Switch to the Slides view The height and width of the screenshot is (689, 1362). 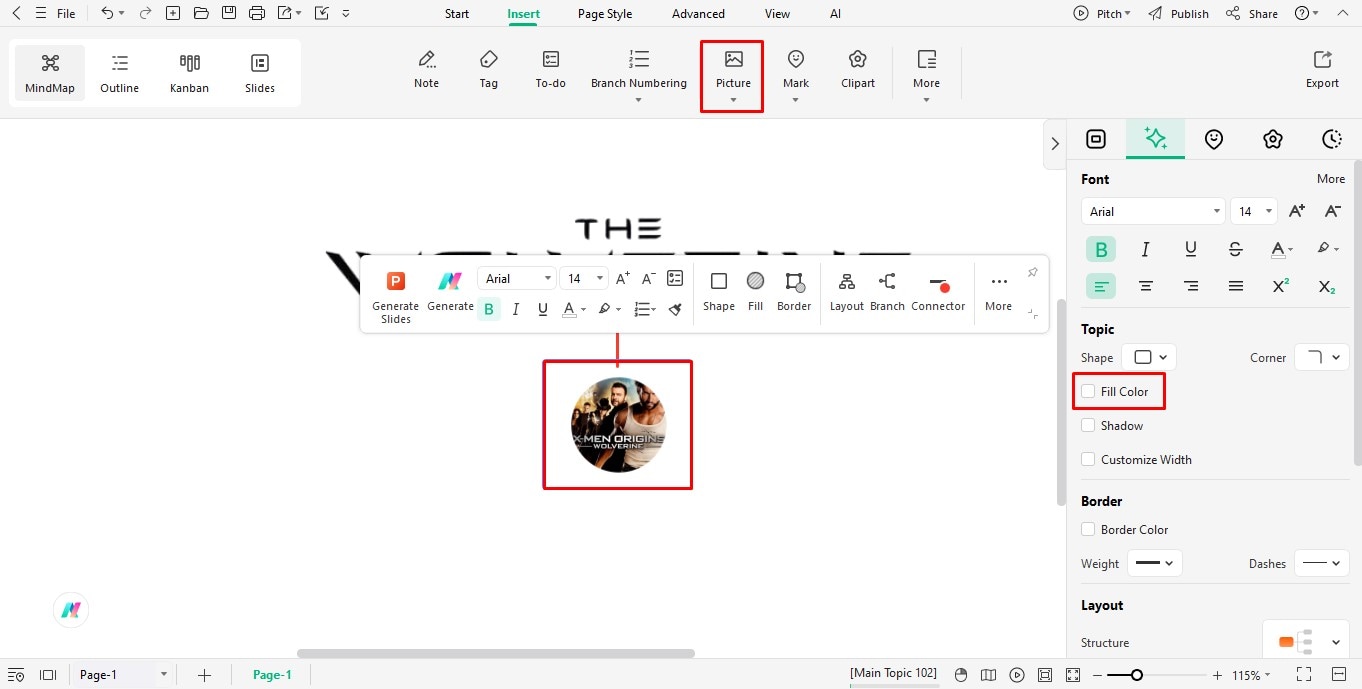(260, 74)
